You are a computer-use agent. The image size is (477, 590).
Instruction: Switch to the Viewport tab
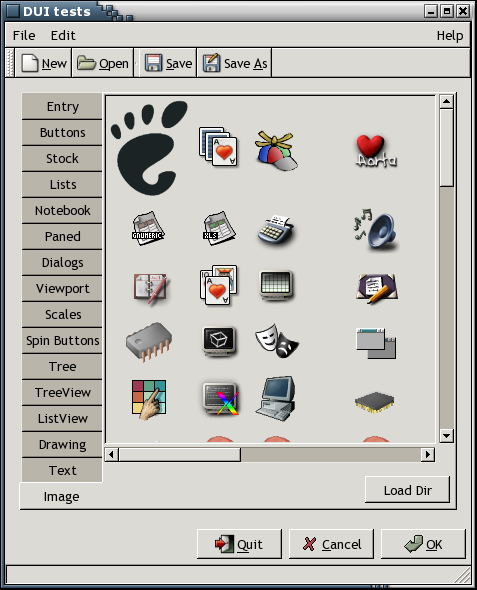pyautogui.click(x=62, y=289)
